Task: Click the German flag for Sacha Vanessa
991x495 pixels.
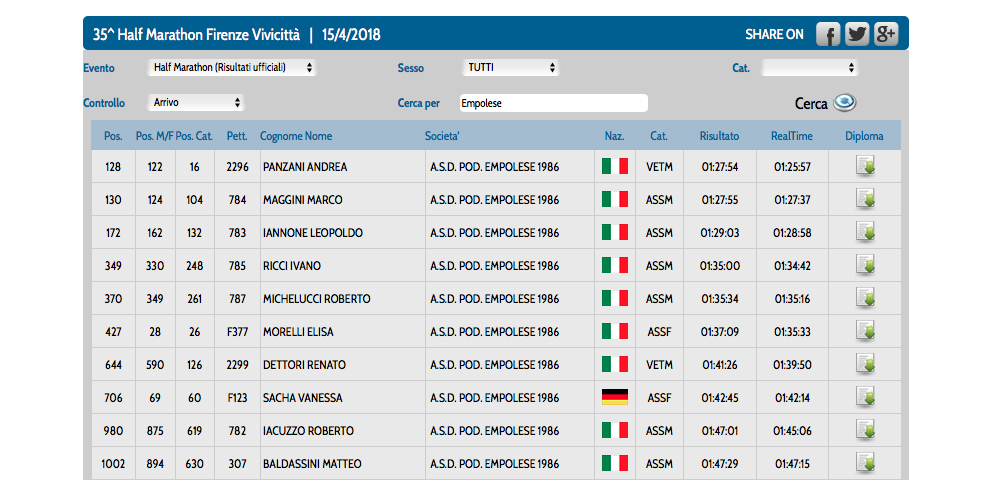Action: click(x=614, y=397)
